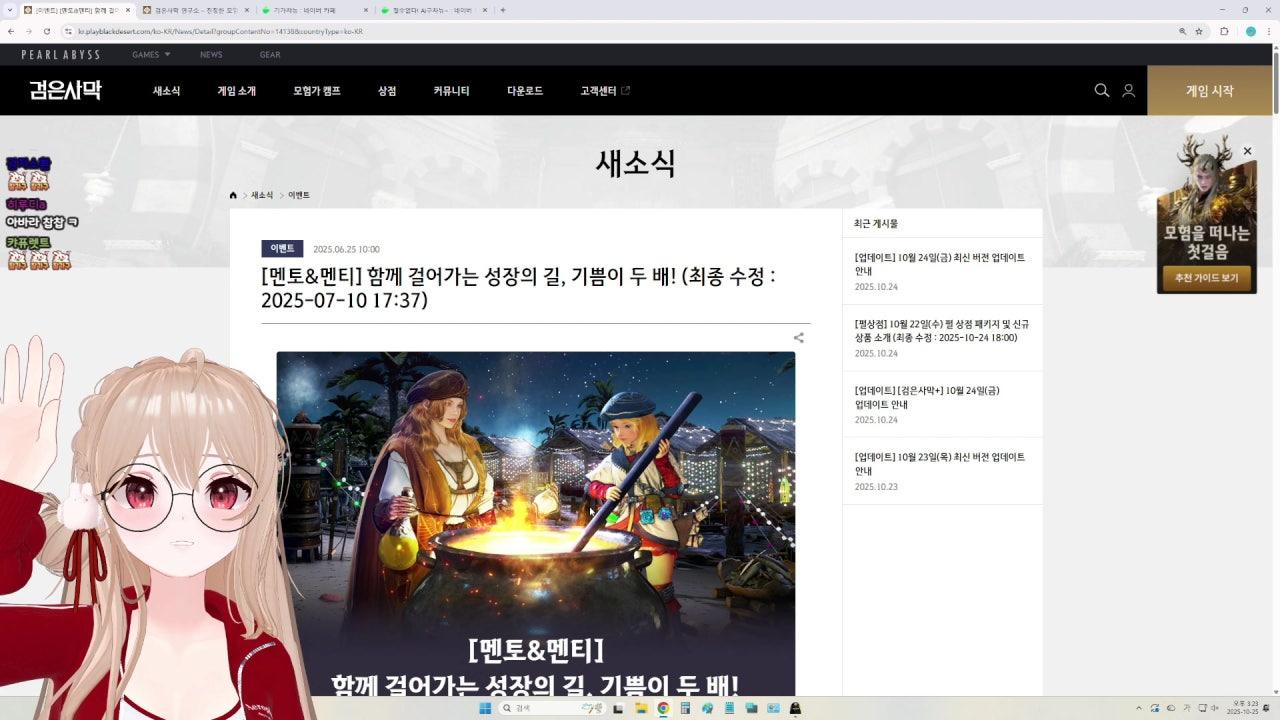
Task: Open the Chrome profile avatar
Action: [x=1250, y=31]
